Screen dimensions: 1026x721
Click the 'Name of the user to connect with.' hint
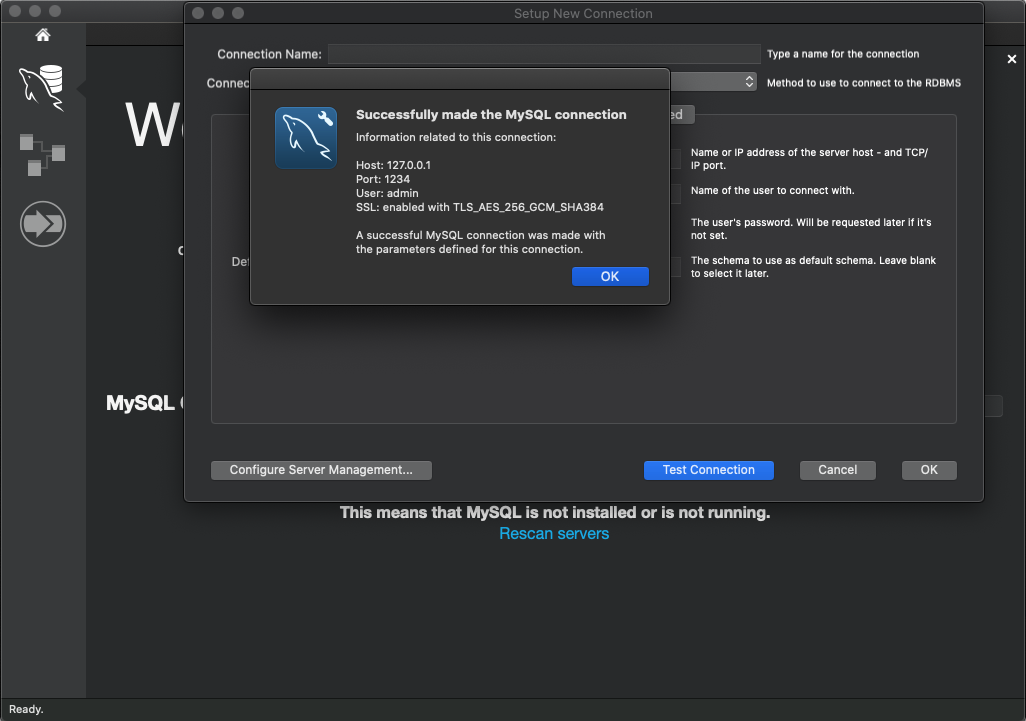773,190
